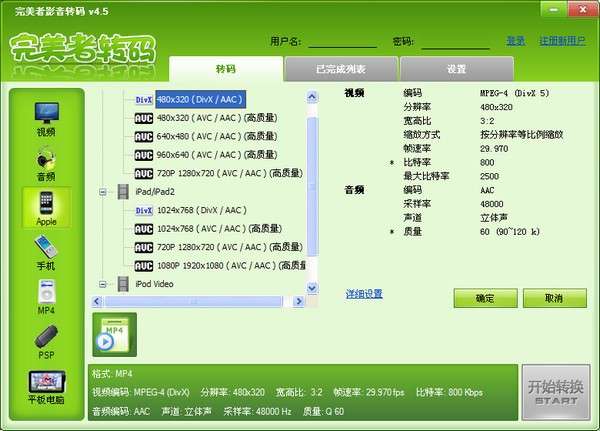Open the 设置 tab
Viewport: 600px width, 431px height.
(x=457, y=69)
